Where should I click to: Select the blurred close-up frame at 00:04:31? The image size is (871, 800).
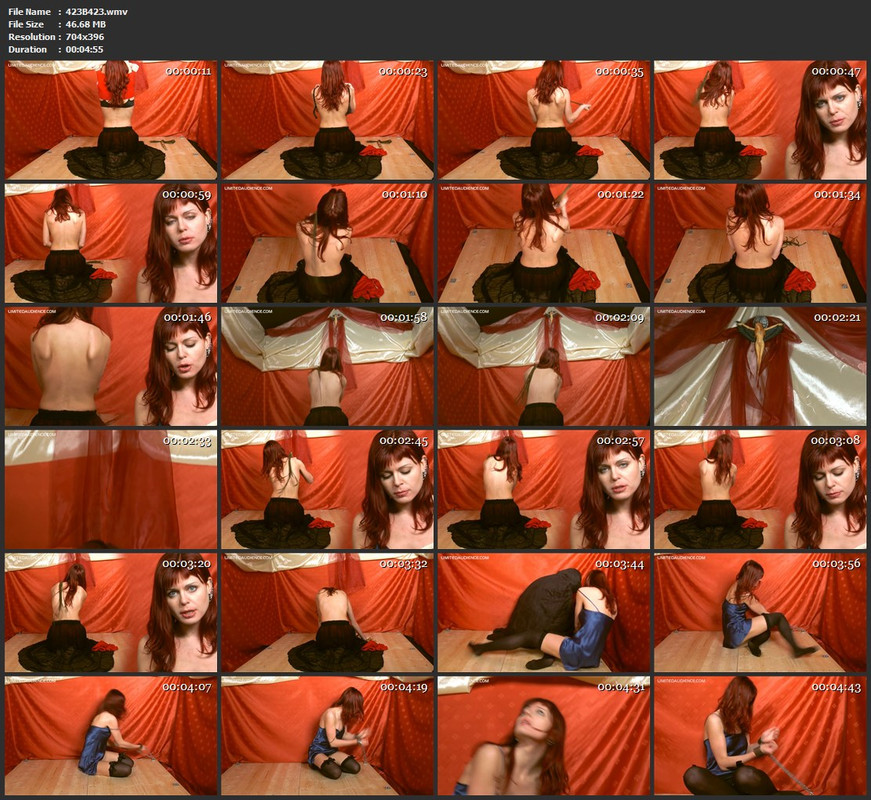(544, 736)
